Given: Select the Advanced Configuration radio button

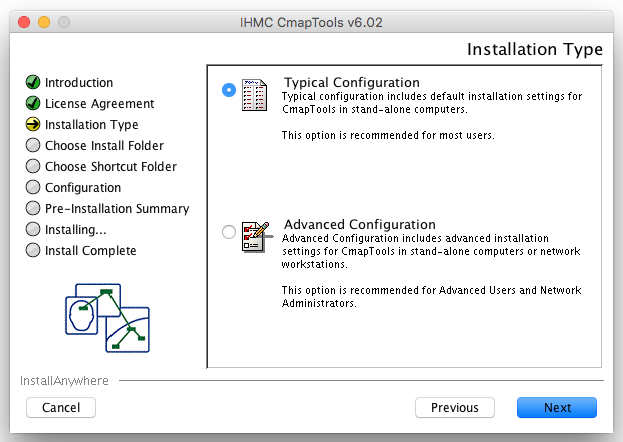Looking at the screenshot, I should point(229,232).
